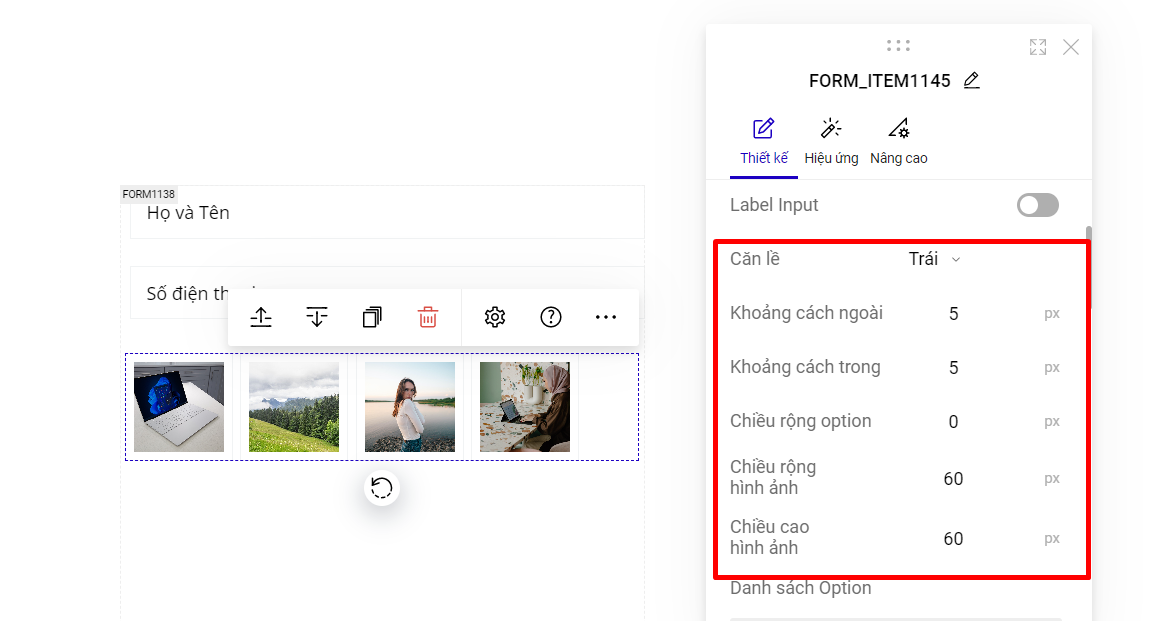Open settings via gear icon
Screen dimensions: 1172x621
coord(494,317)
